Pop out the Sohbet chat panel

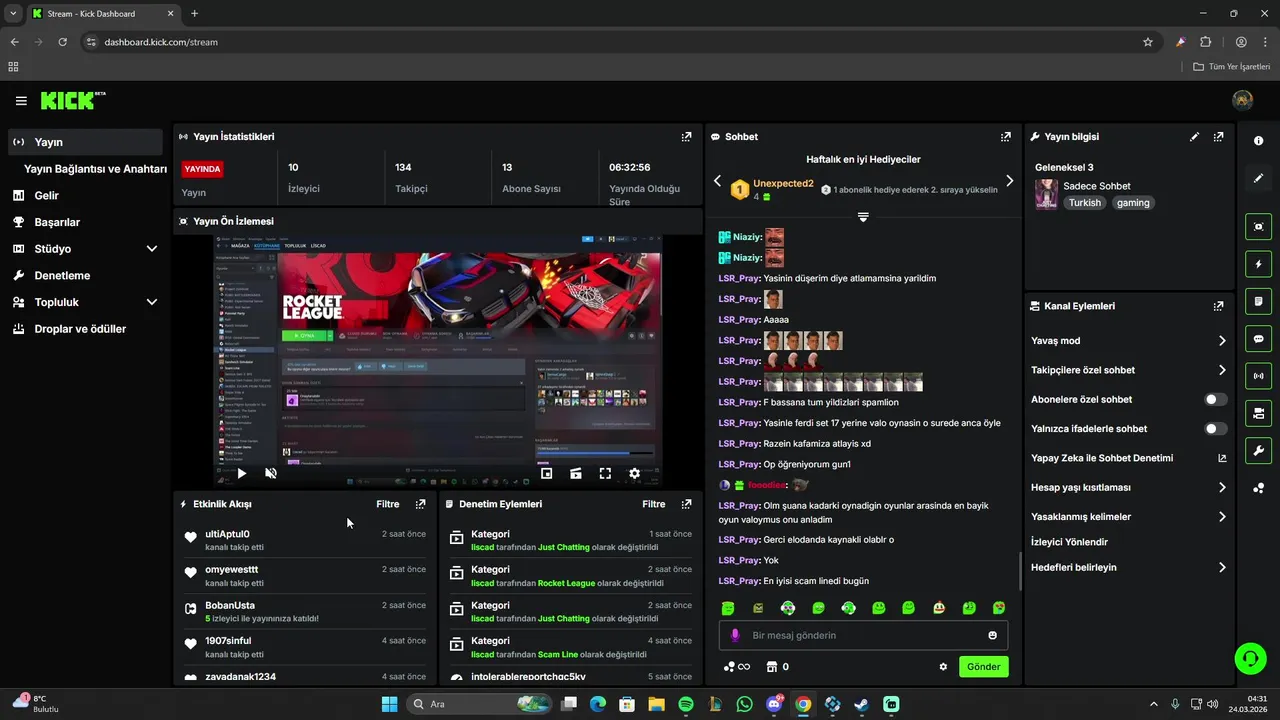[x=1006, y=137]
